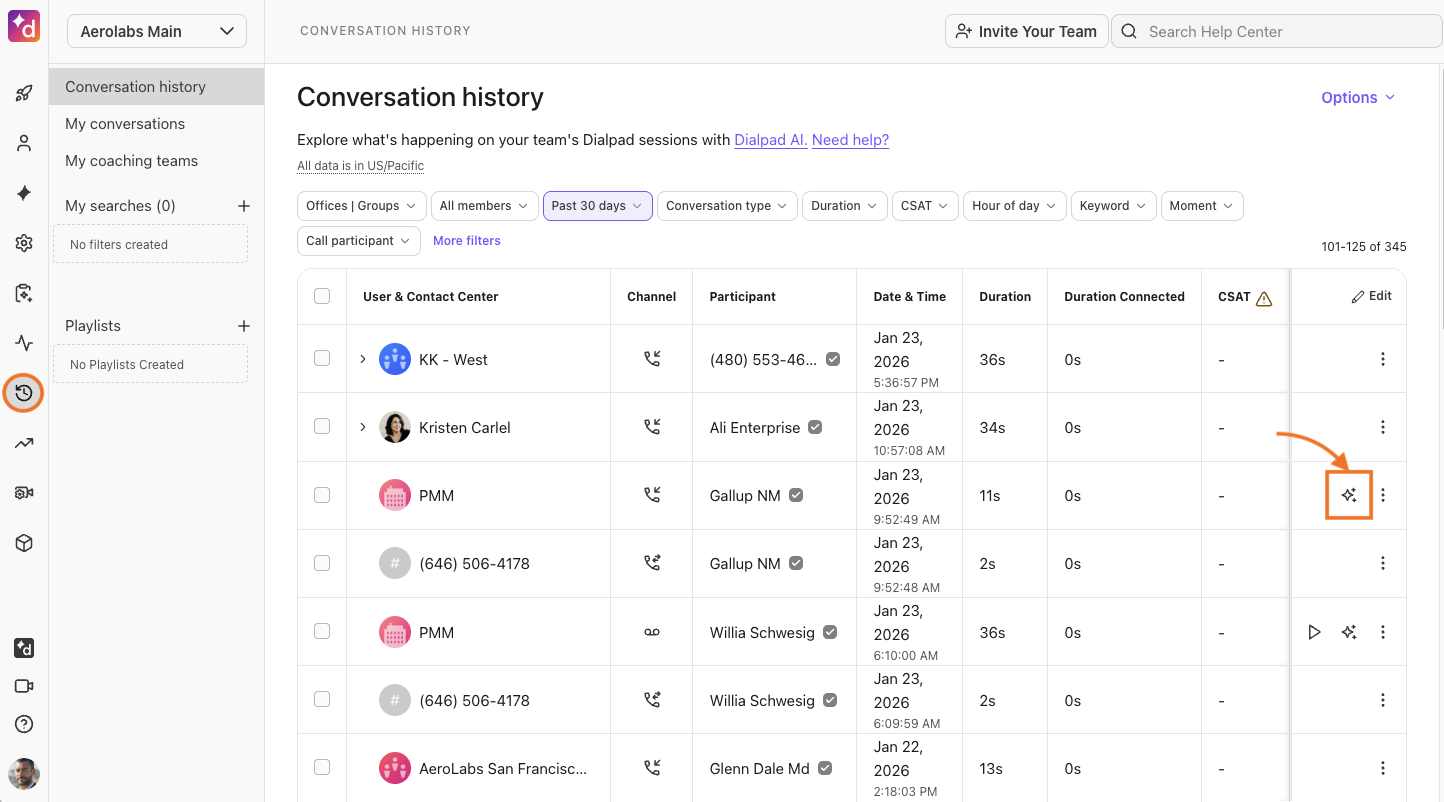Open AI recap for PMM Gallup NM row

tap(1349, 495)
